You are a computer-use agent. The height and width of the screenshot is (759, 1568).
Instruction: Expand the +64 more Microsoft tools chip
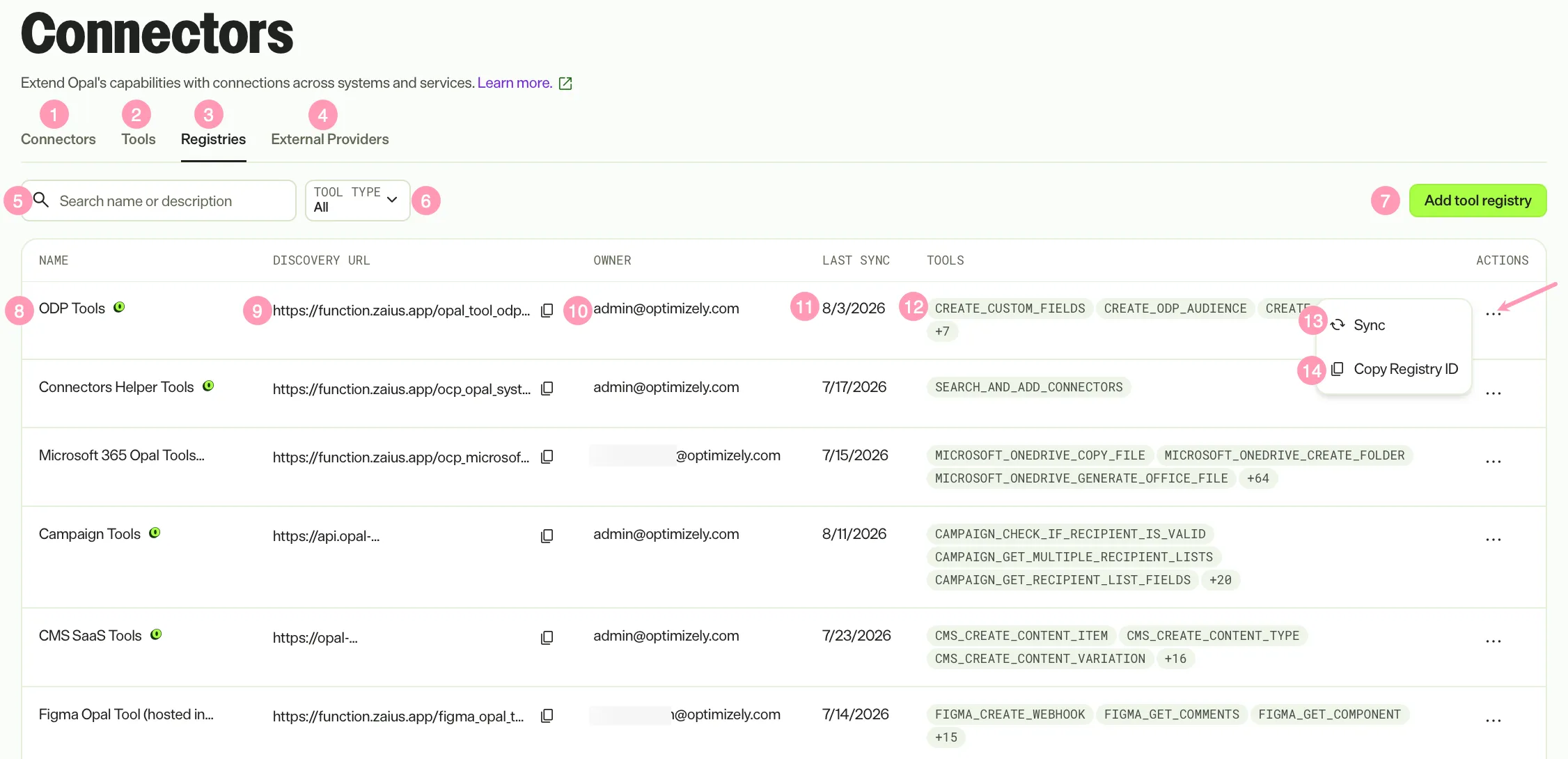(1257, 478)
